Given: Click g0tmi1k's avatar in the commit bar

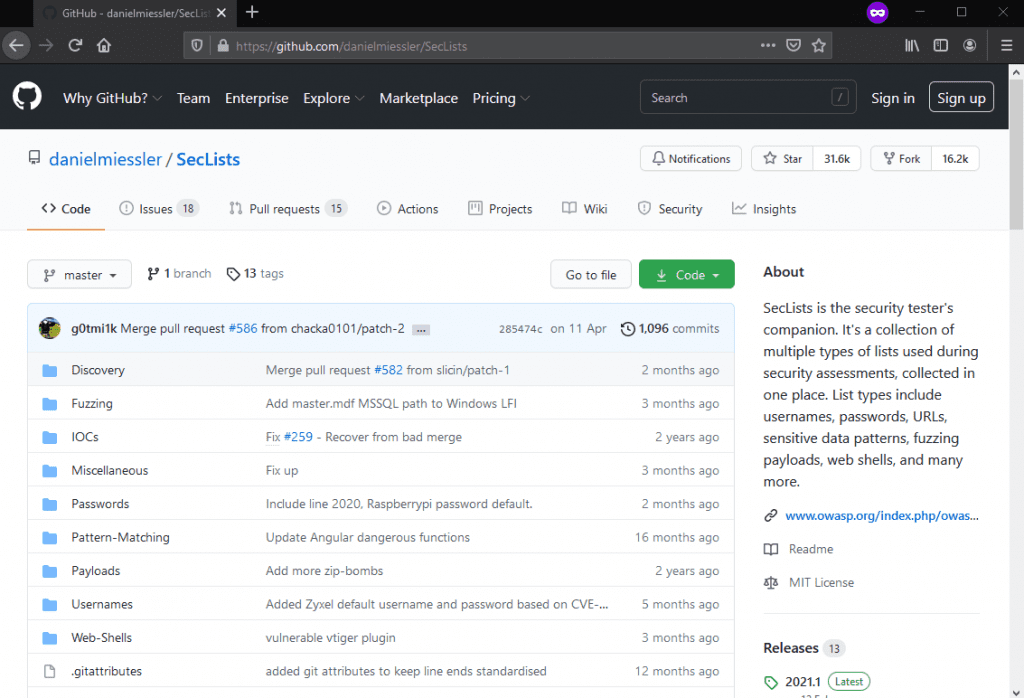Looking at the screenshot, I should pyautogui.click(x=50, y=328).
